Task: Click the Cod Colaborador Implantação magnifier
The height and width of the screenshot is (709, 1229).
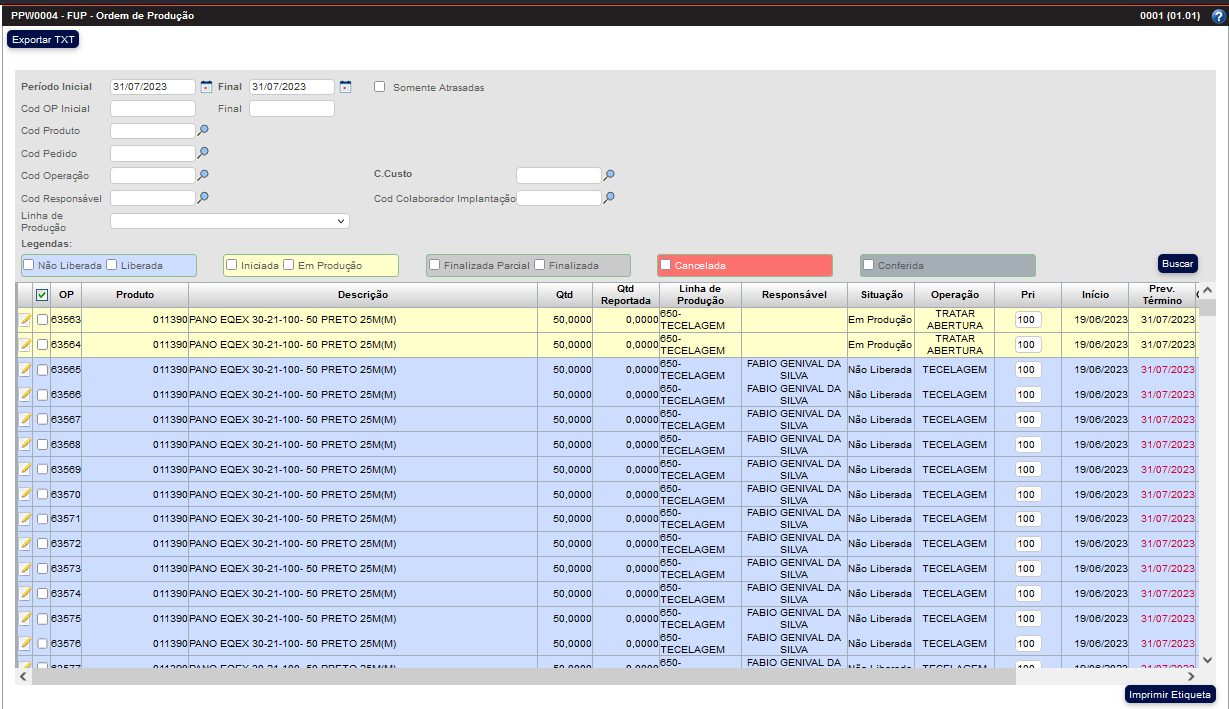Action: pyautogui.click(x=609, y=198)
